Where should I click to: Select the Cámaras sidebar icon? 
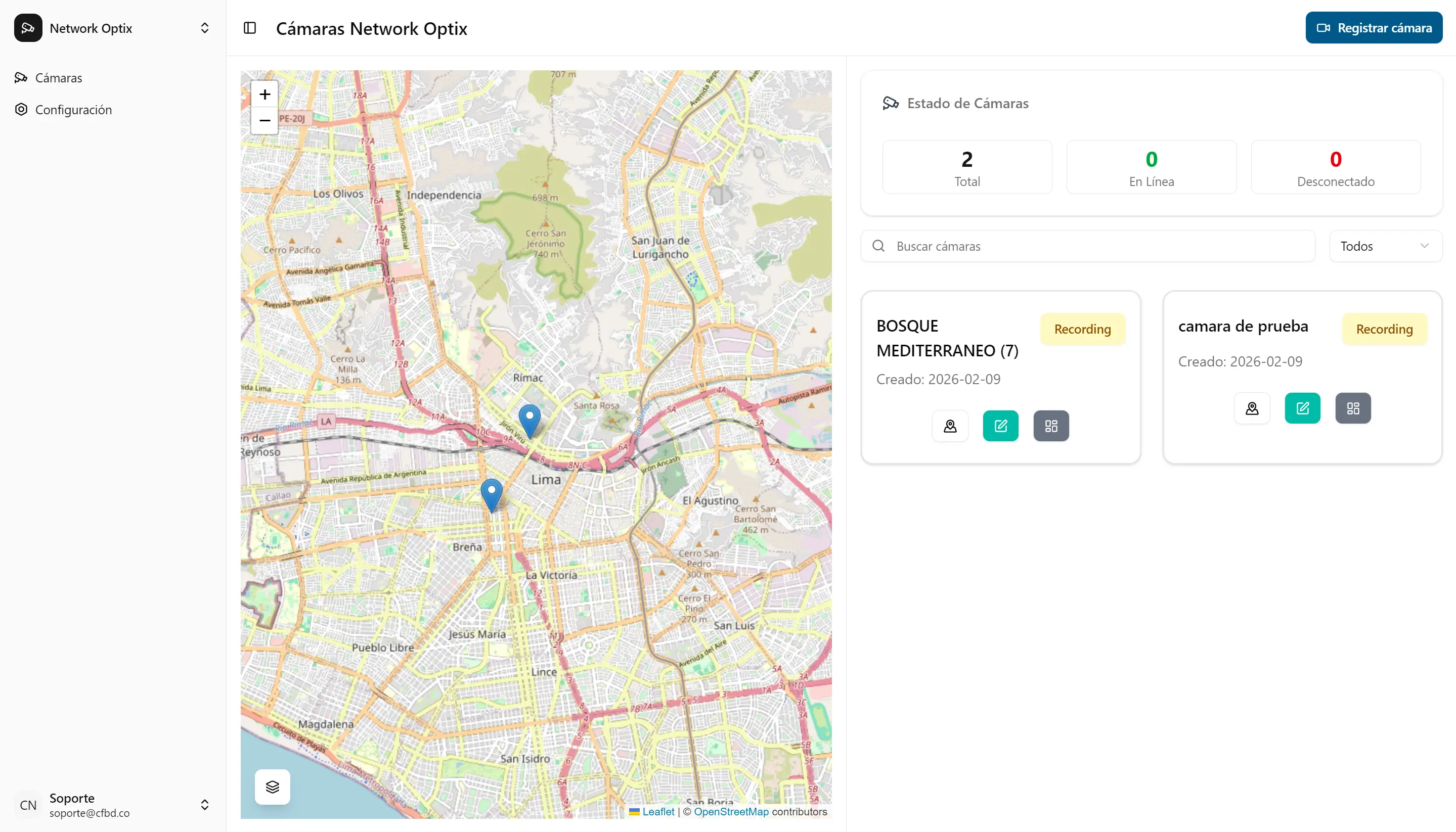pyautogui.click(x=21, y=78)
